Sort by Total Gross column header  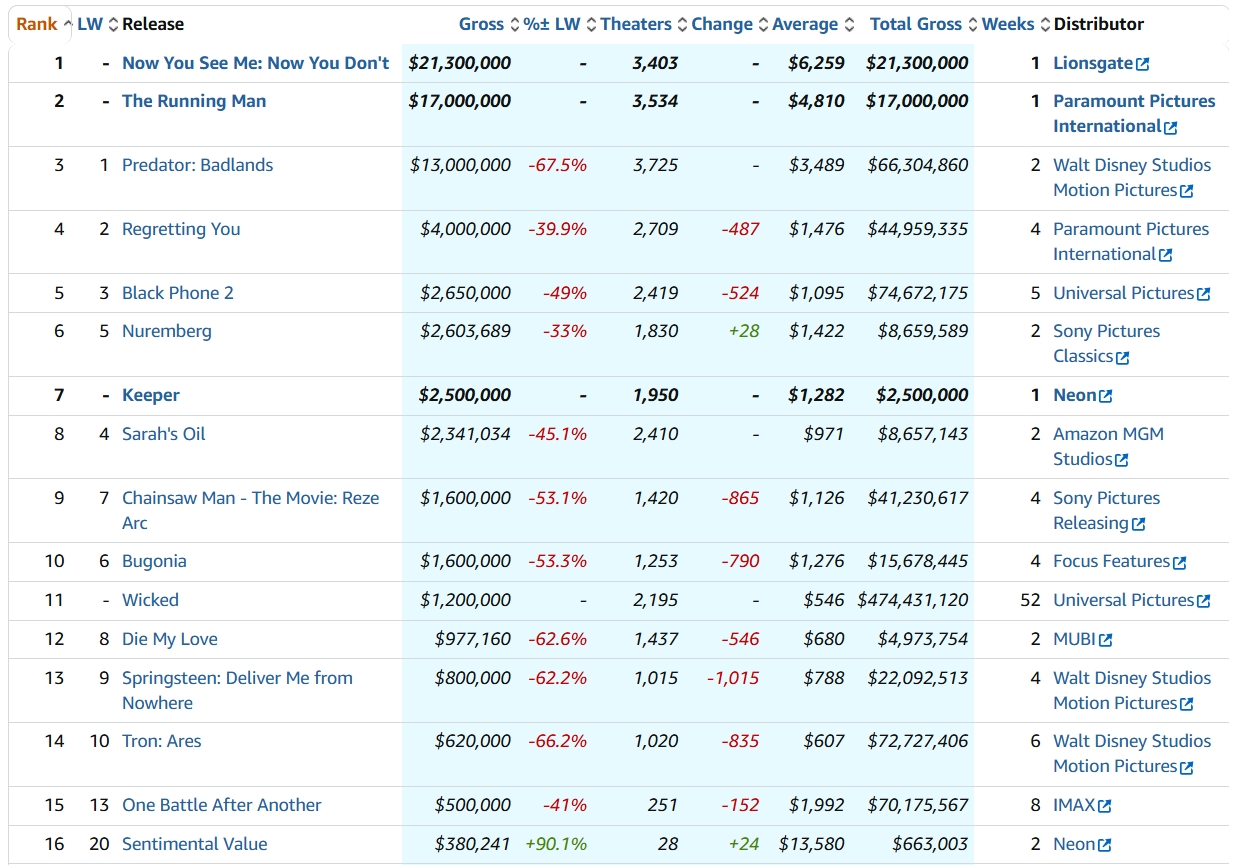click(915, 24)
